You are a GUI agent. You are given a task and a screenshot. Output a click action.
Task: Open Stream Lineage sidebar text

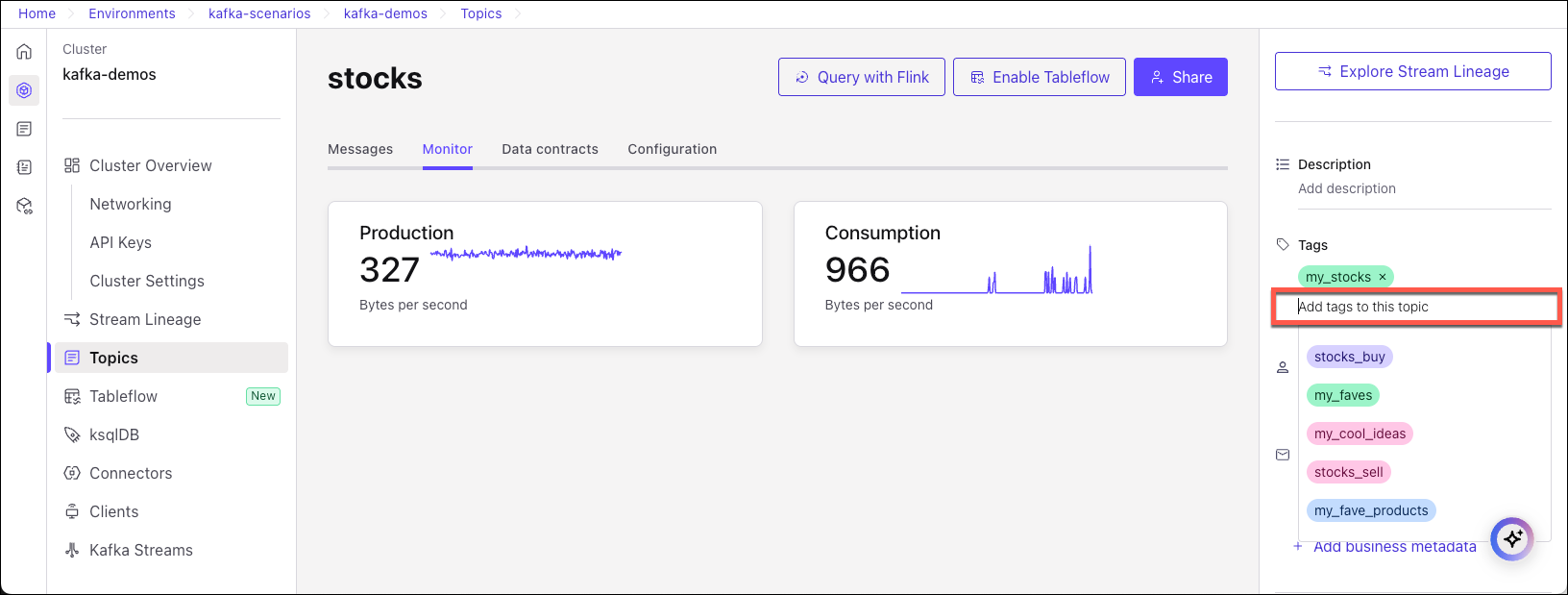pyautogui.click(x=145, y=319)
